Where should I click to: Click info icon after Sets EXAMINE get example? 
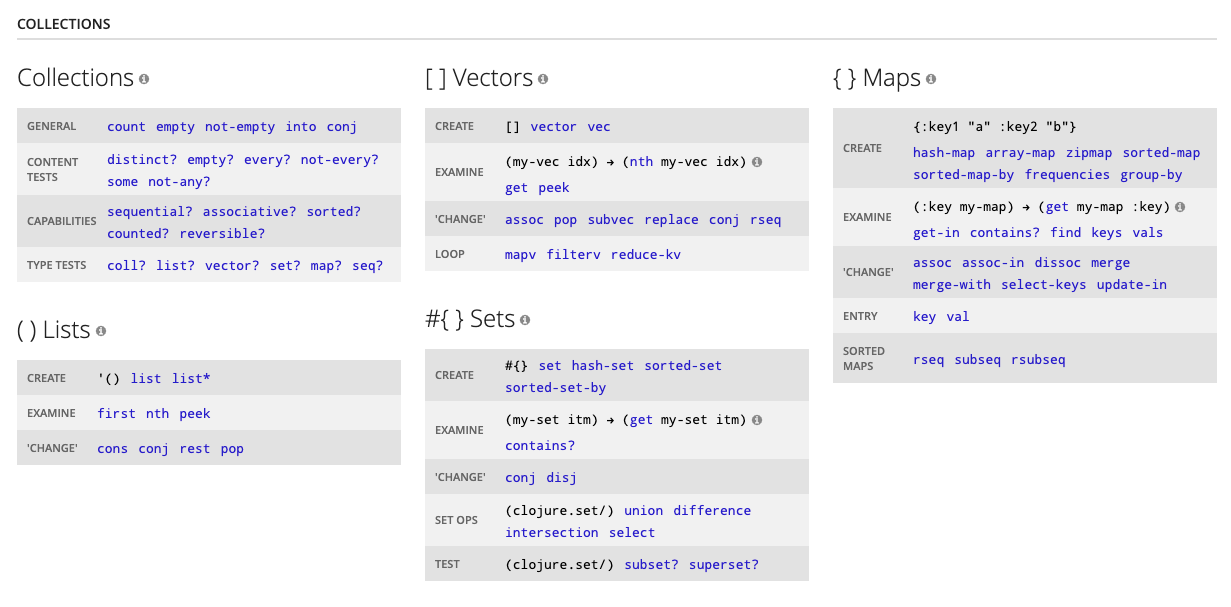tap(756, 420)
